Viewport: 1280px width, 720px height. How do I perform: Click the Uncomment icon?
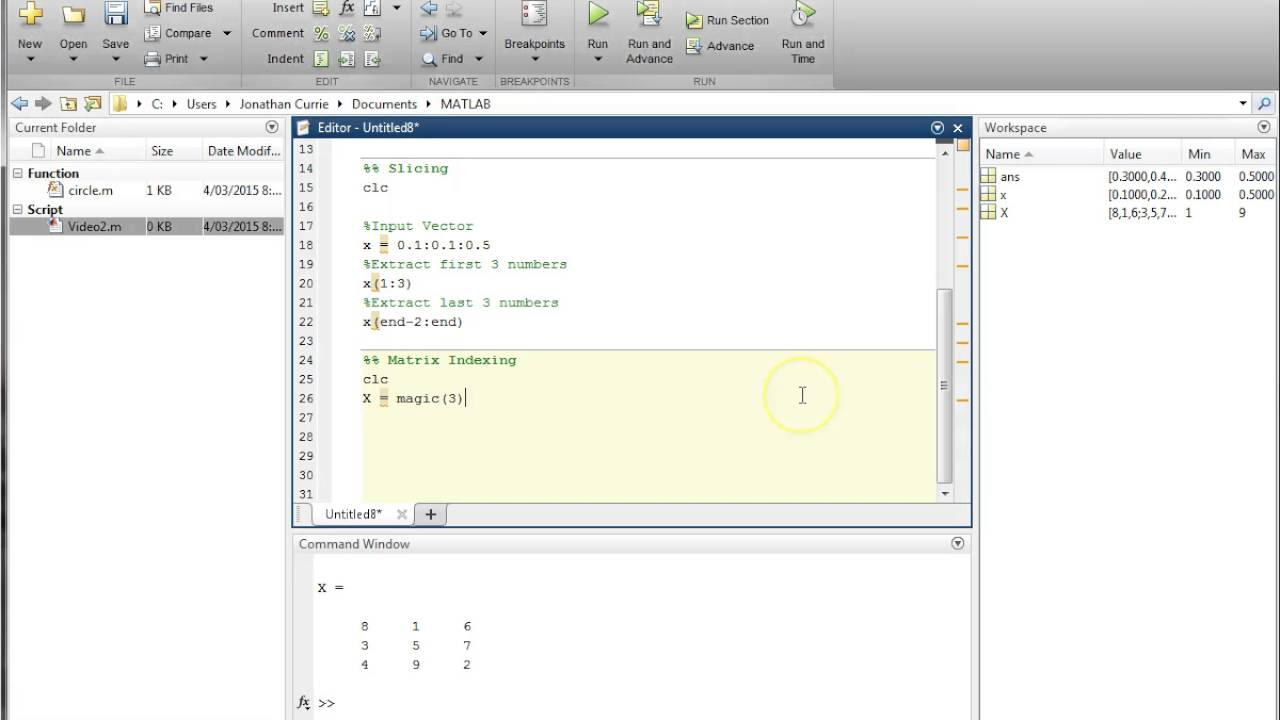[x=346, y=33]
